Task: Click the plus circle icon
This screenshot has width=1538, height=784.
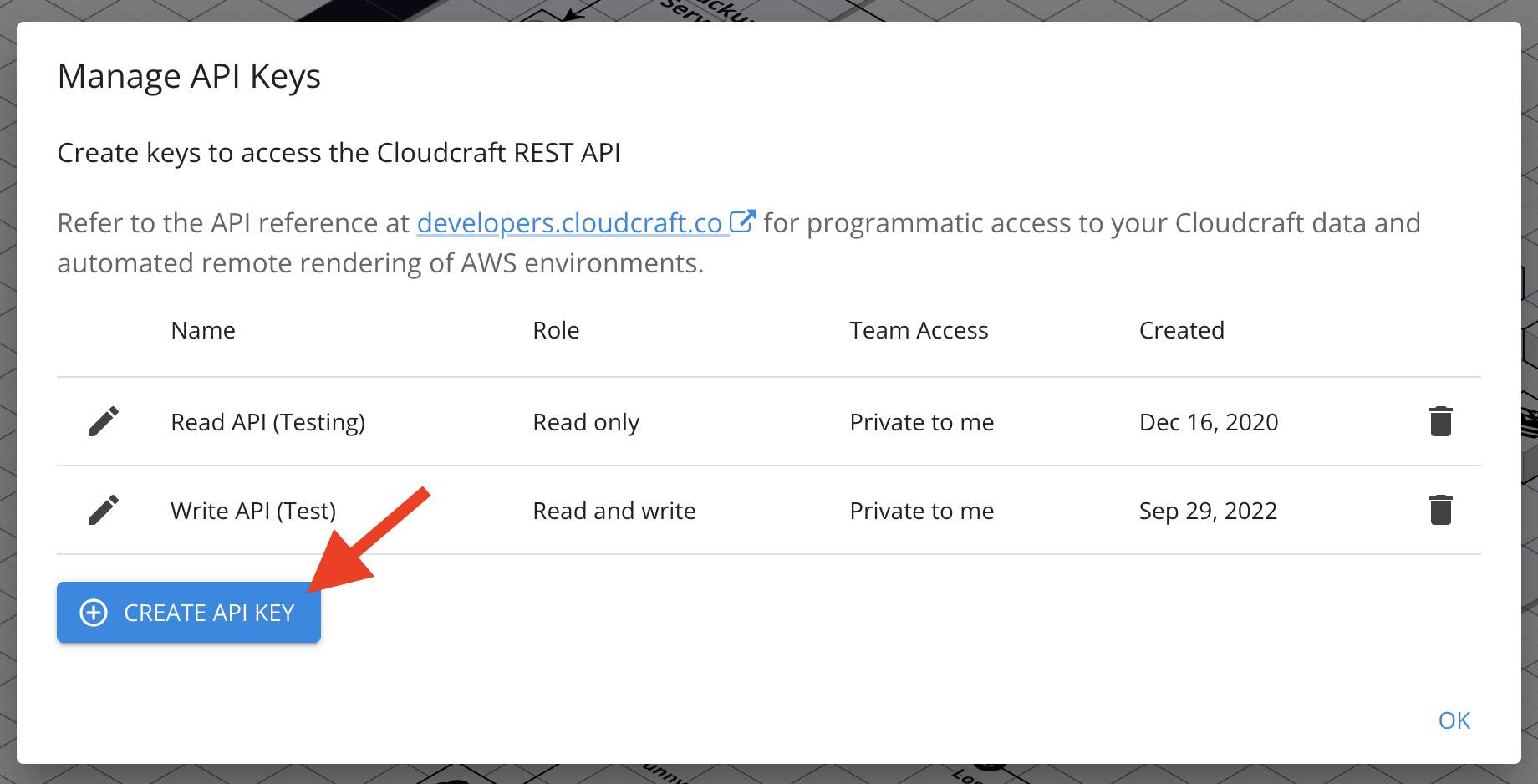Action: pyautogui.click(x=94, y=613)
